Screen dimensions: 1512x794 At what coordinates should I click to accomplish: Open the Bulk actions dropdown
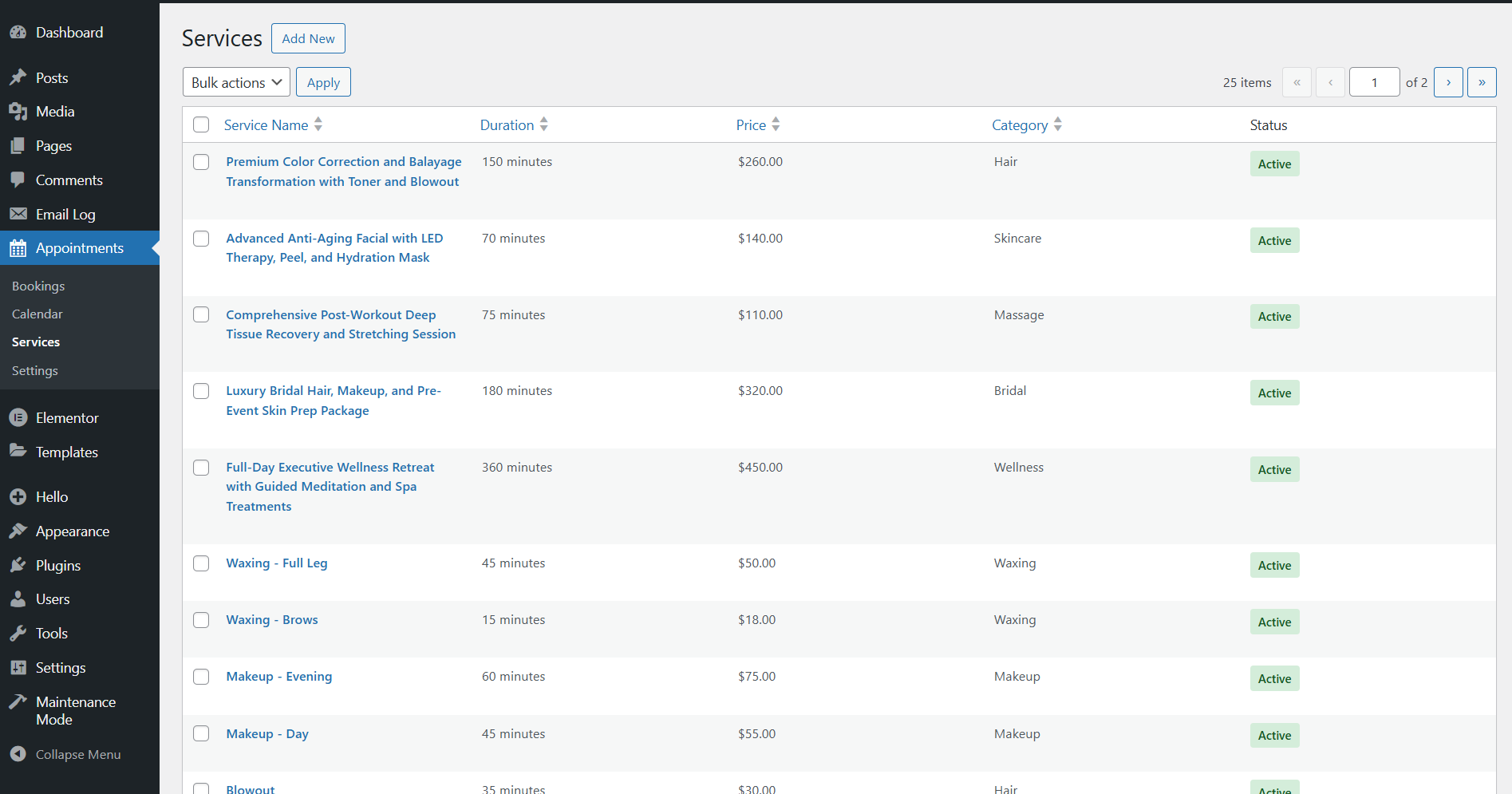click(x=235, y=81)
